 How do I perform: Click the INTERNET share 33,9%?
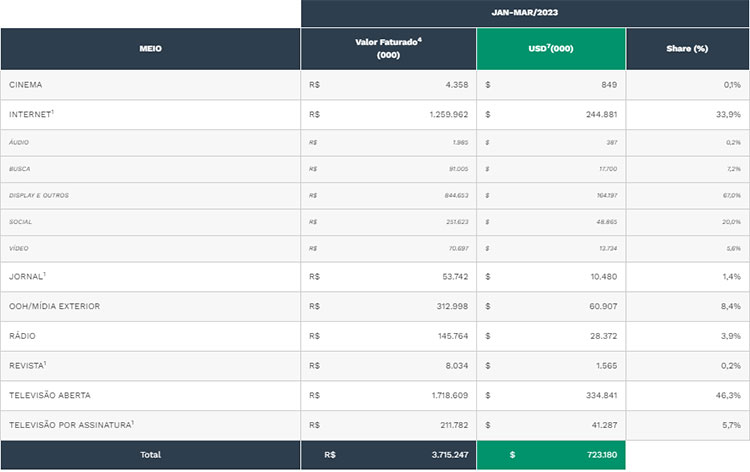click(x=728, y=114)
